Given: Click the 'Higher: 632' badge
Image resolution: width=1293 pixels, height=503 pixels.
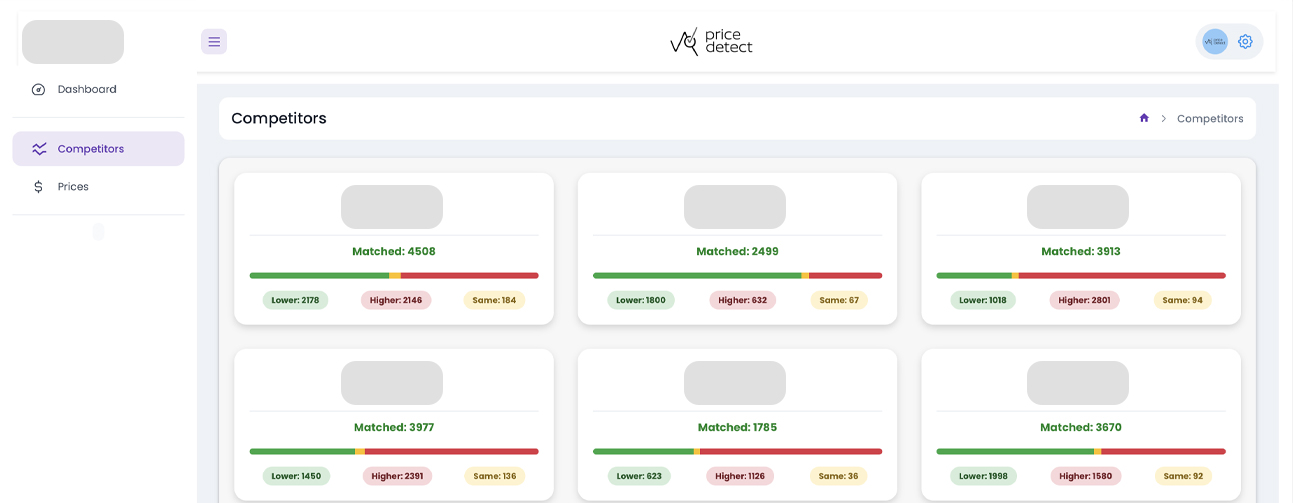Looking at the screenshot, I should point(742,300).
